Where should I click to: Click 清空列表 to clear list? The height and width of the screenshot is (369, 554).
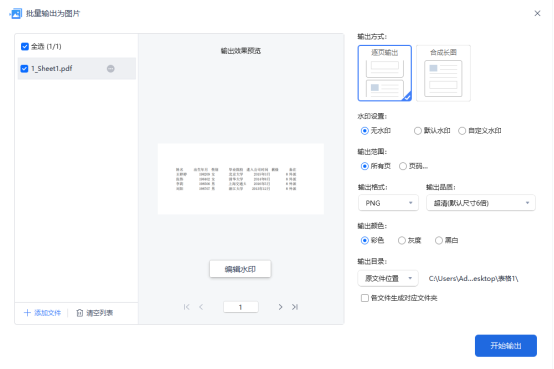95,313
